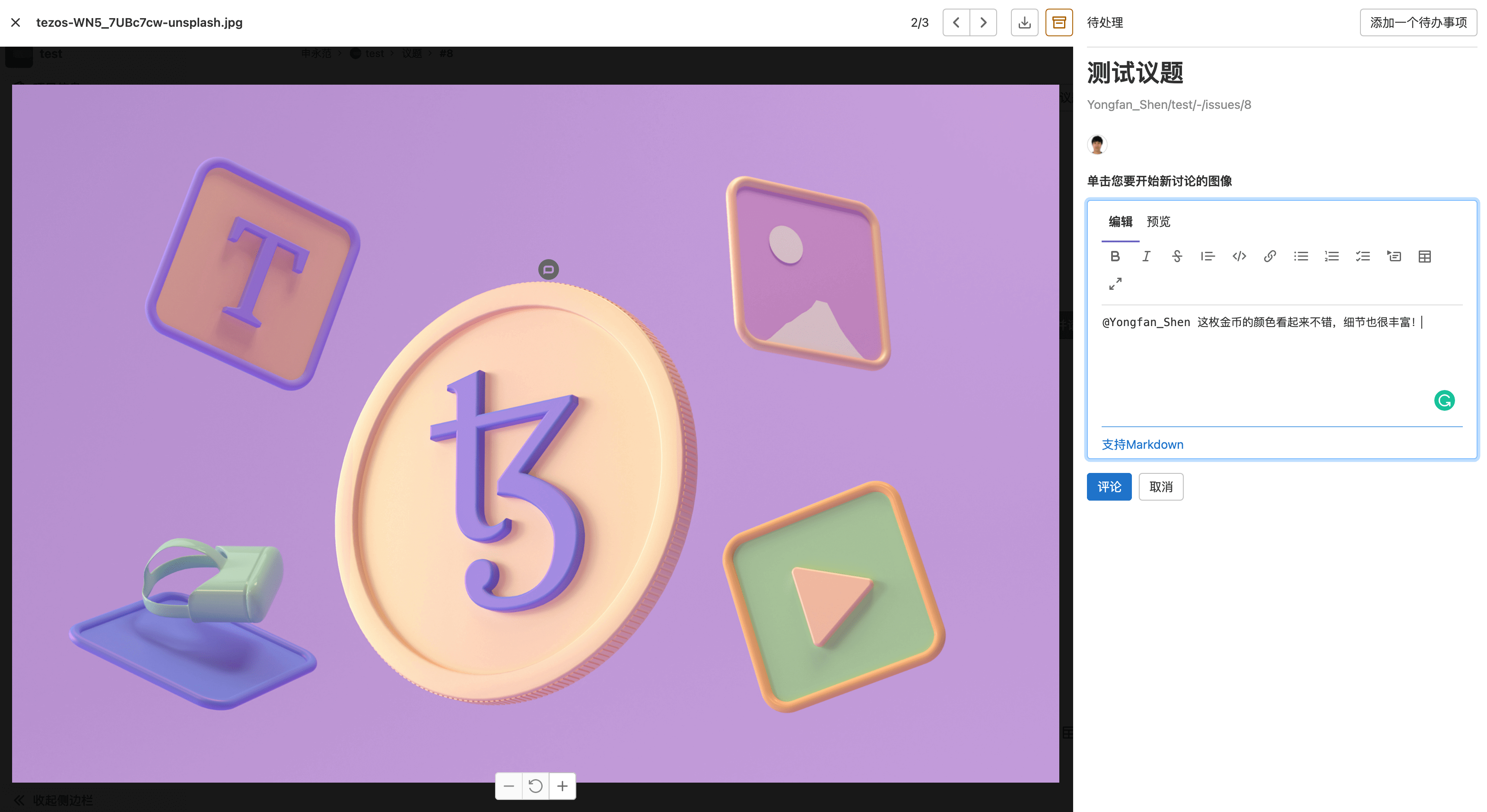Click the file name tezos-WN5_7UBc7cw-unsplash.jpg

(x=139, y=22)
